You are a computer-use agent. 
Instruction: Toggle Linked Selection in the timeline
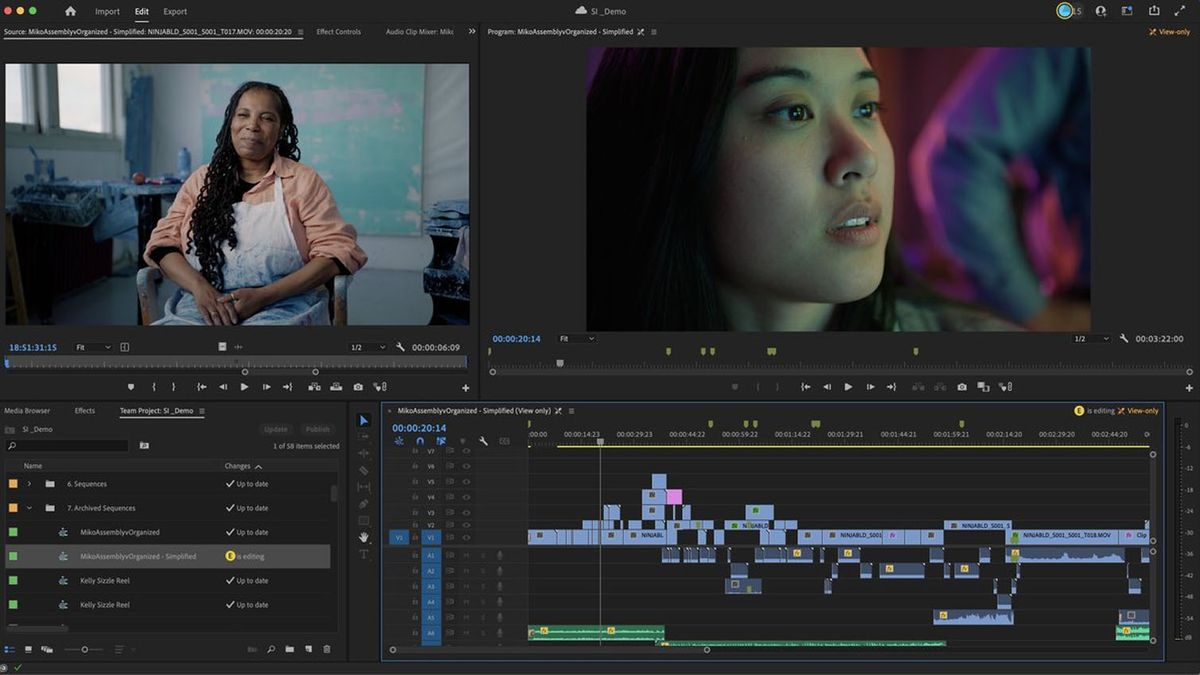(x=441, y=441)
